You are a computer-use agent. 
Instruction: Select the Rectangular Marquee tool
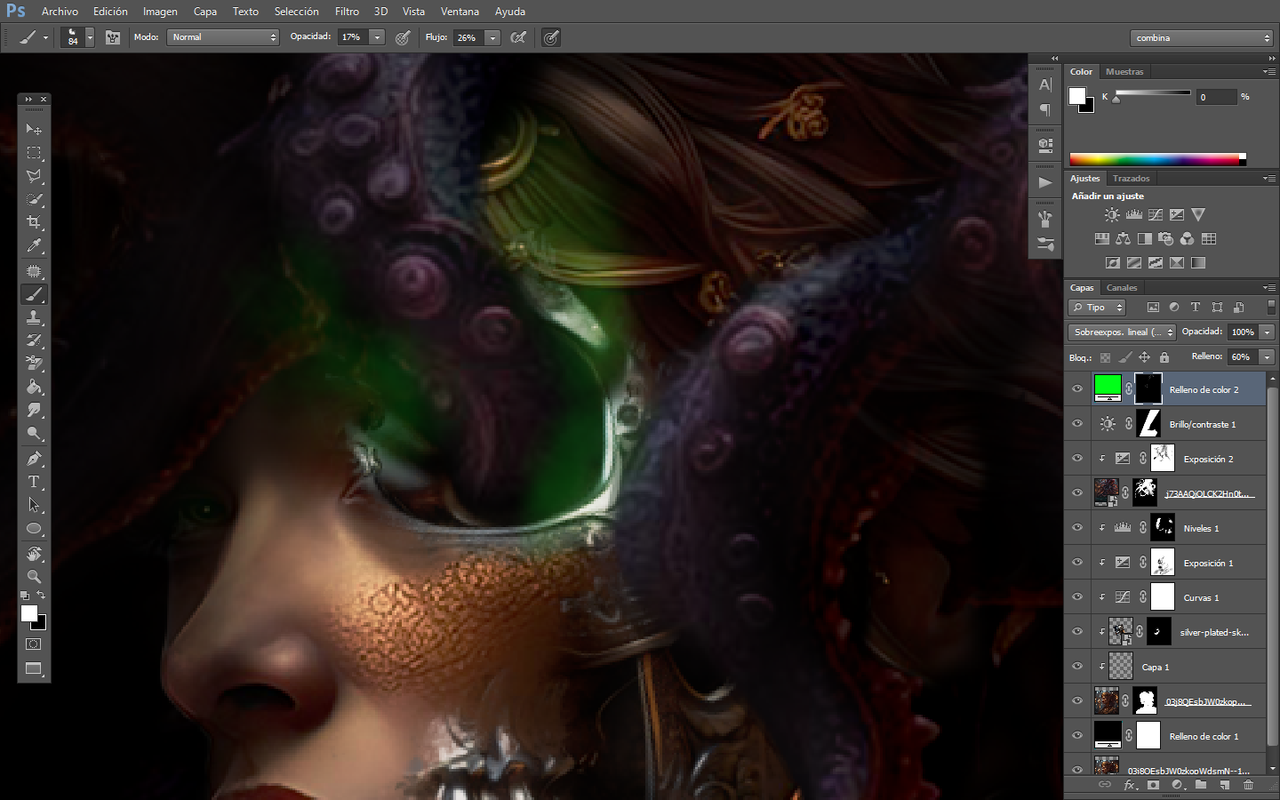[x=34, y=153]
